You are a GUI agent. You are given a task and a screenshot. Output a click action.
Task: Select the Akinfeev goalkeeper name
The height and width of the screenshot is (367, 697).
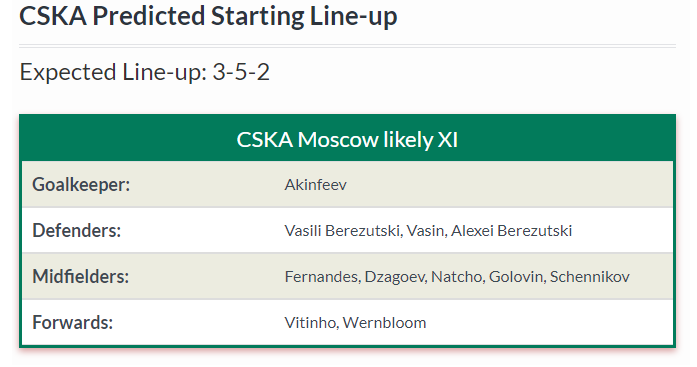point(316,184)
